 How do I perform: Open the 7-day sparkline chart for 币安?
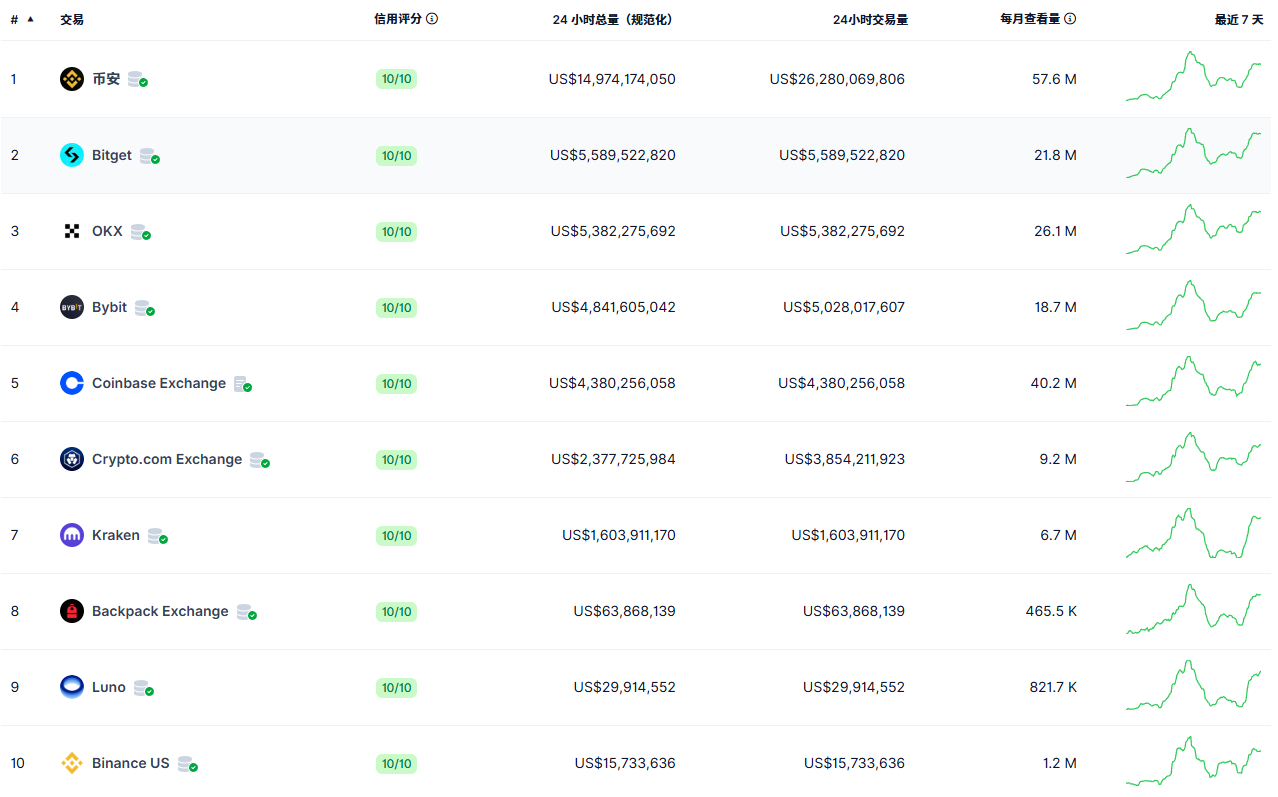pos(1194,77)
